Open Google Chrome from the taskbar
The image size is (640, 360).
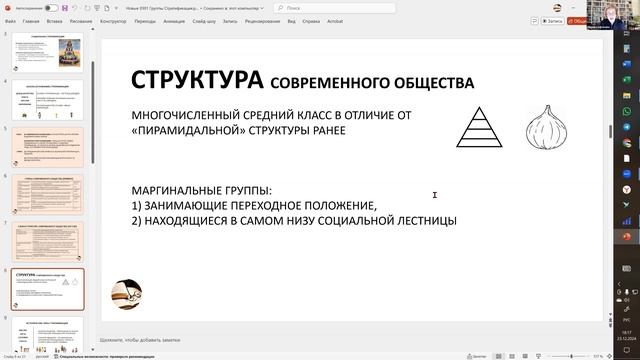click(x=627, y=142)
